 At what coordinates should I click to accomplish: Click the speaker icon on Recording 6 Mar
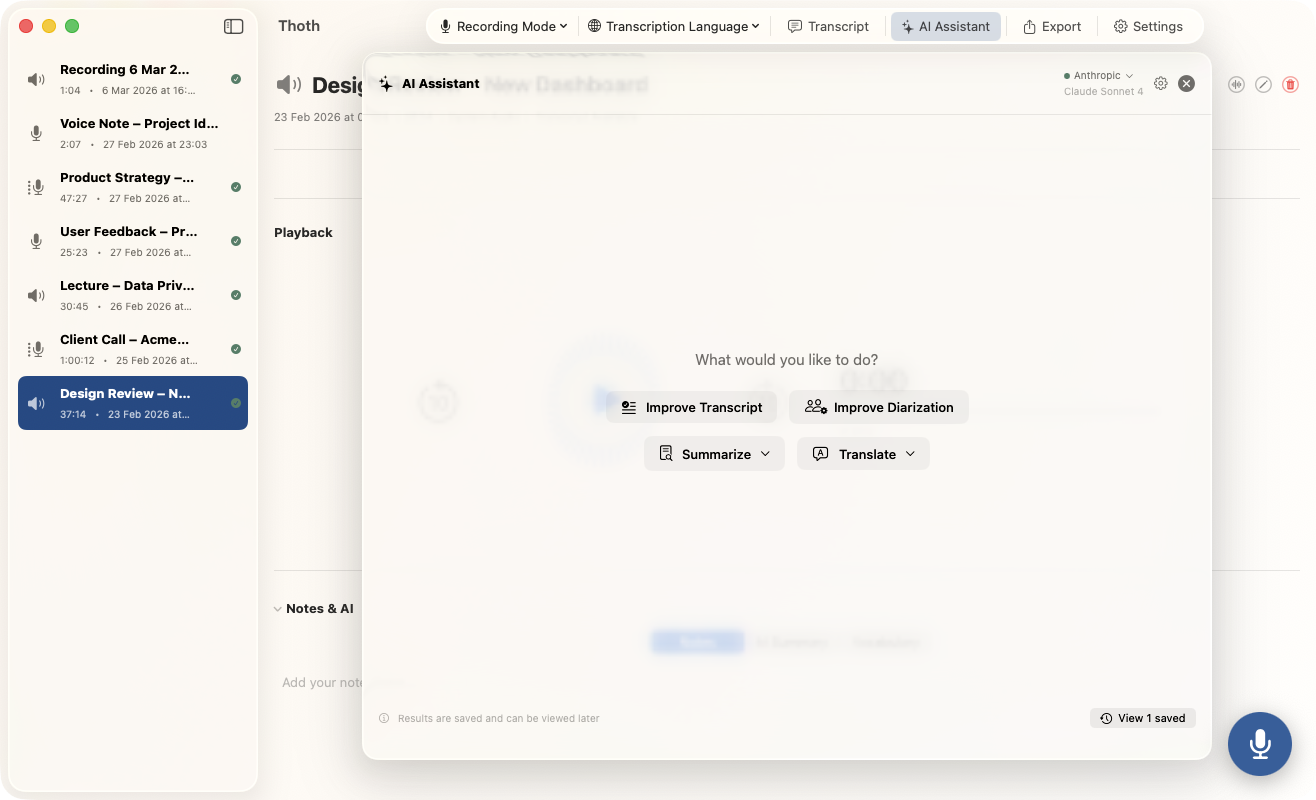click(36, 79)
